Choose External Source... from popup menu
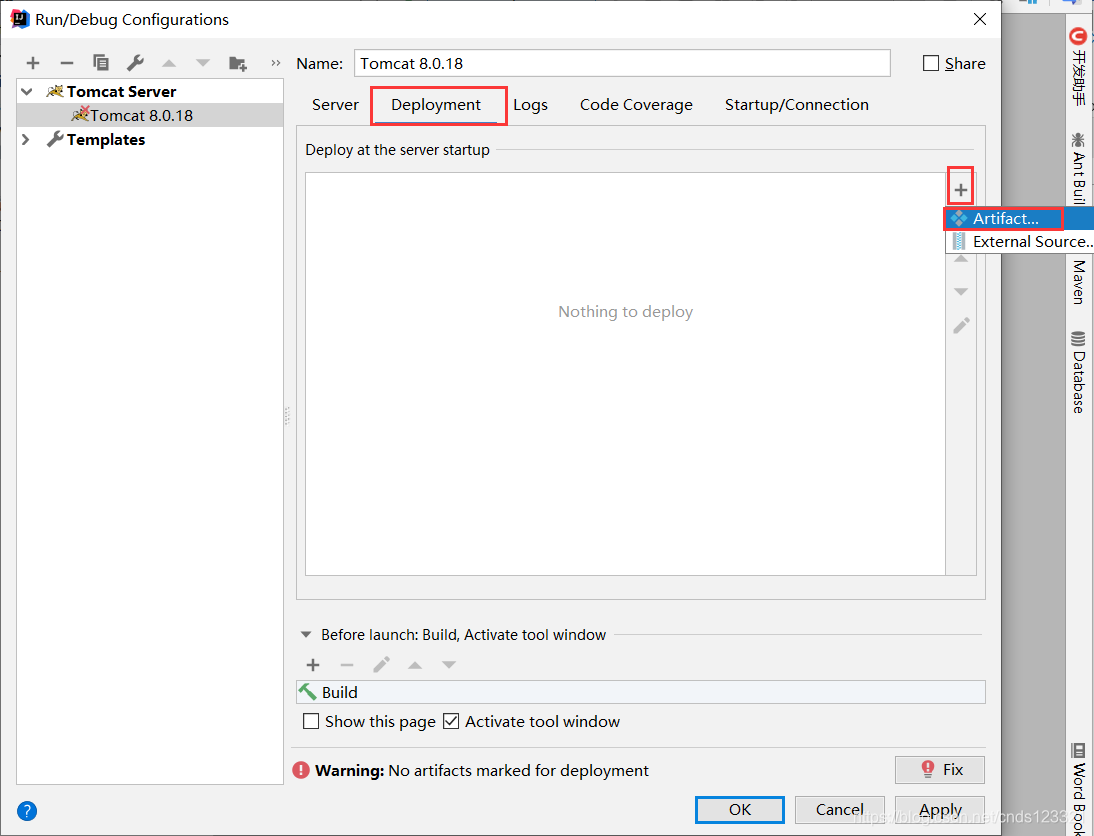This screenshot has width=1094, height=836. click(x=1020, y=241)
